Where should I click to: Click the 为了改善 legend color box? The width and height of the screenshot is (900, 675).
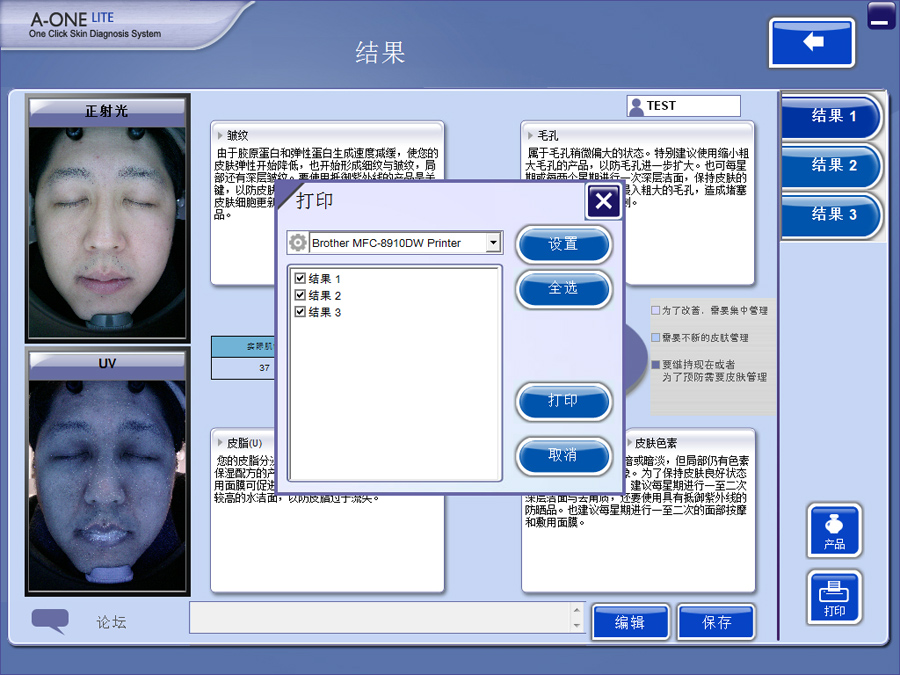pyautogui.click(x=655, y=311)
